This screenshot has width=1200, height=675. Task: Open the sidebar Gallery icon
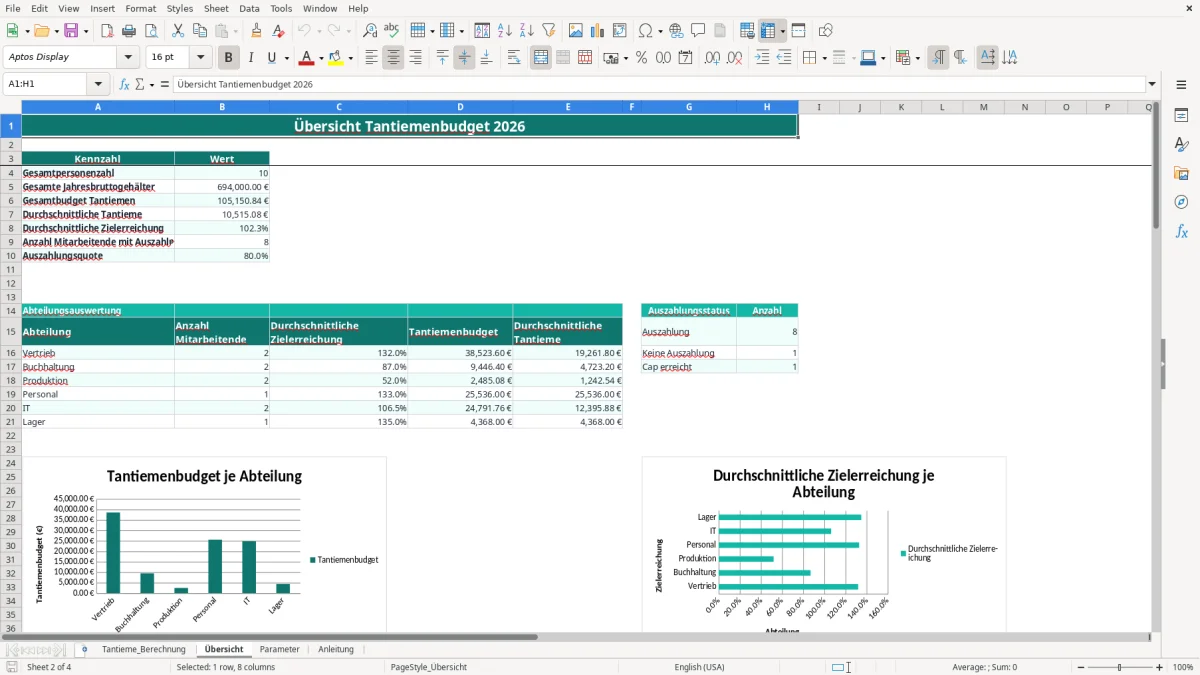click(x=1181, y=173)
